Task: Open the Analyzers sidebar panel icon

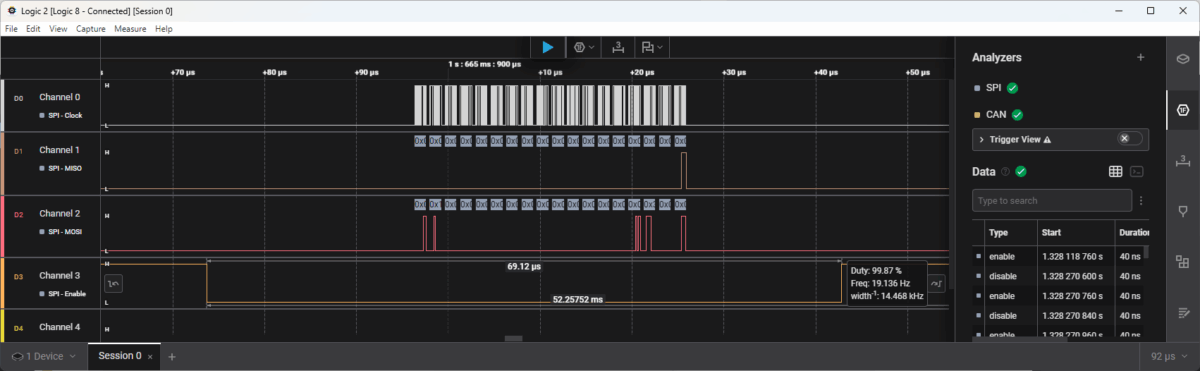Action: pos(1183,108)
